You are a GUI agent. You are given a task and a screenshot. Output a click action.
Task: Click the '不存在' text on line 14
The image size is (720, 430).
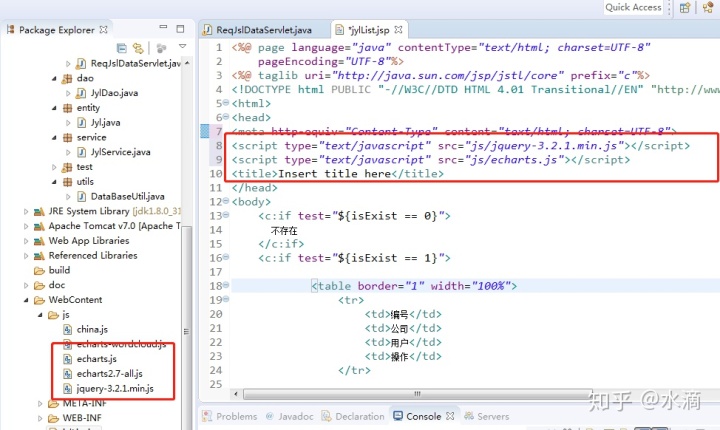click(284, 230)
